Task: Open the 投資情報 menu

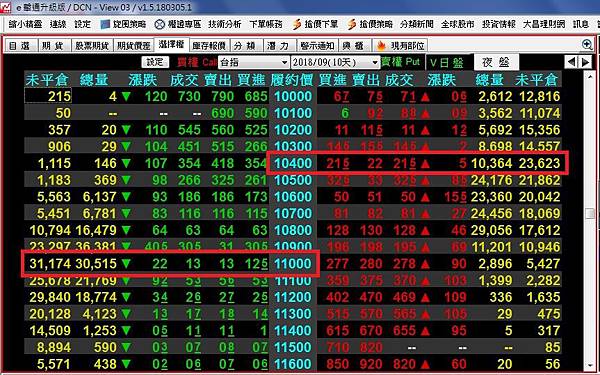Action: pyautogui.click(x=499, y=24)
